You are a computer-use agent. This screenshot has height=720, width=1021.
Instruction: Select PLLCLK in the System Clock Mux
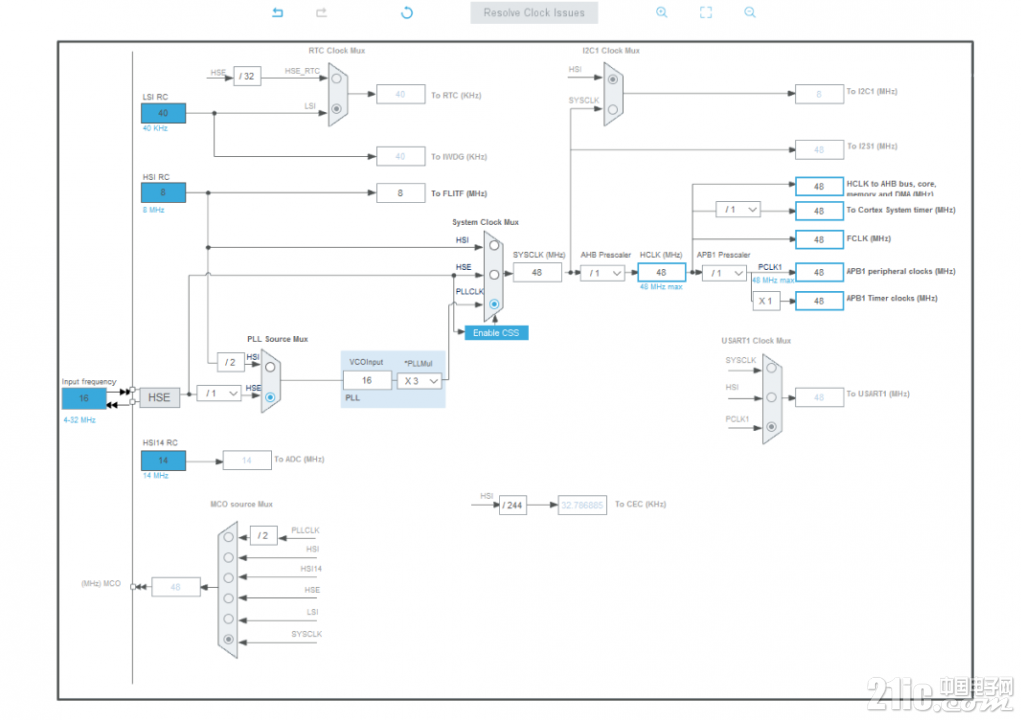(x=495, y=304)
